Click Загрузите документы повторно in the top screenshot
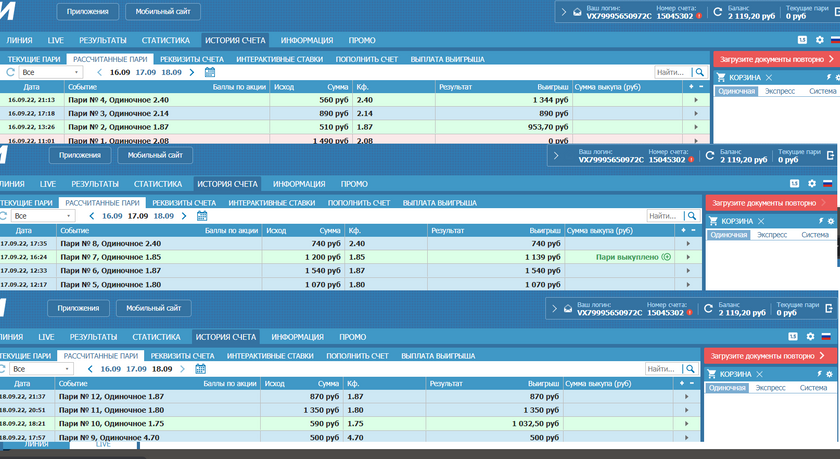This screenshot has height=459, width=840. coord(776,59)
